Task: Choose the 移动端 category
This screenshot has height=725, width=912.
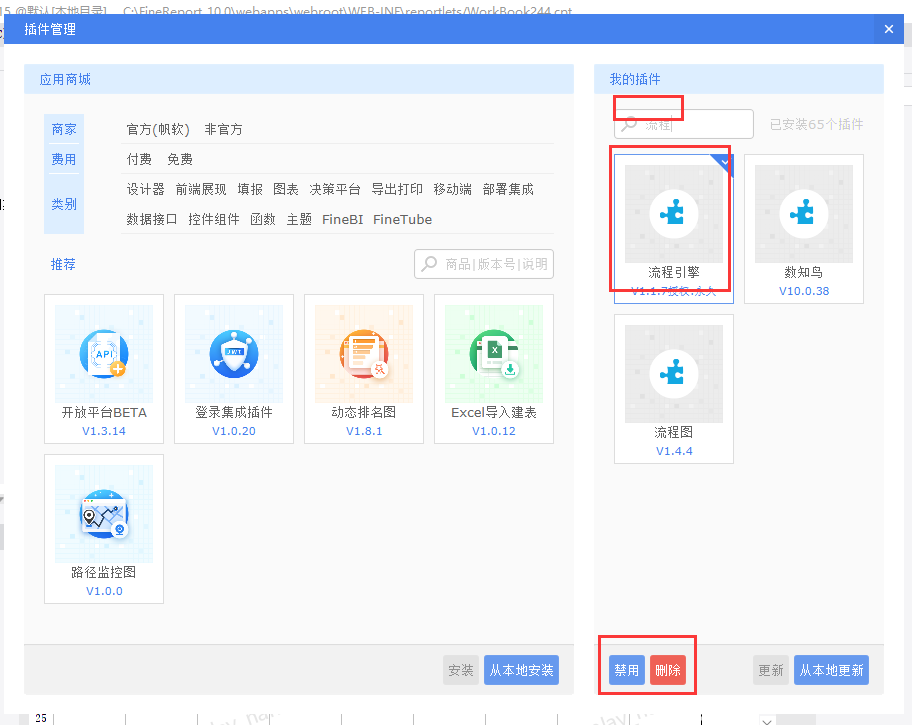Action: click(453, 189)
